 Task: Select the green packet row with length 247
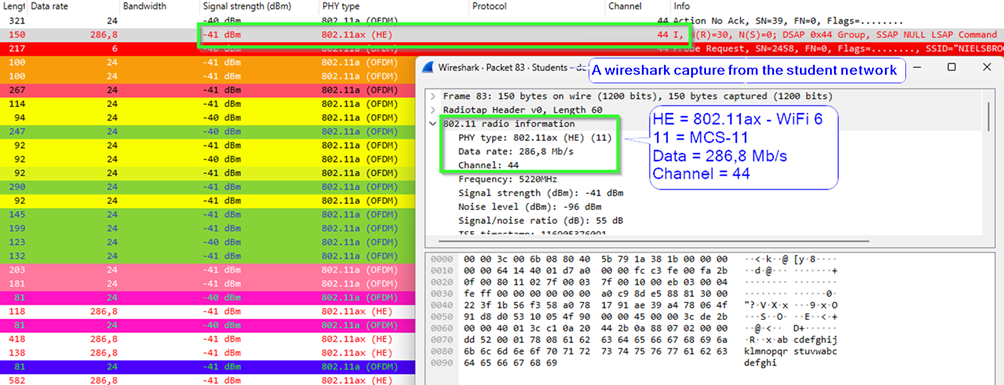[x=208, y=131]
